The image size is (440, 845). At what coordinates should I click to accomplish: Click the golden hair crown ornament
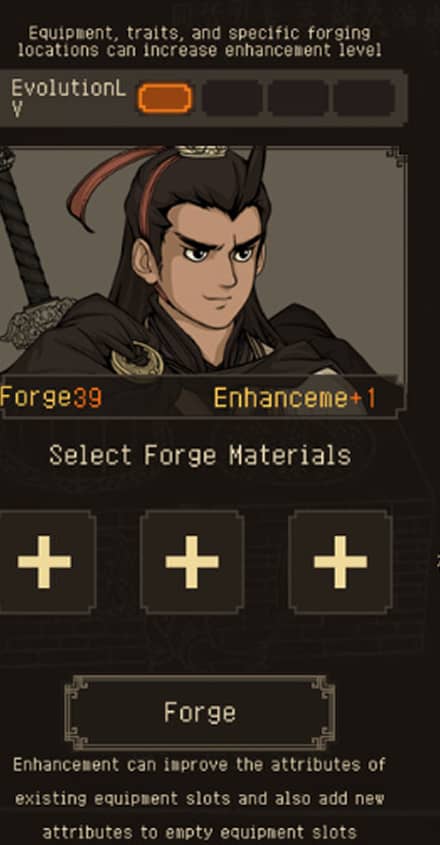pos(202,151)
